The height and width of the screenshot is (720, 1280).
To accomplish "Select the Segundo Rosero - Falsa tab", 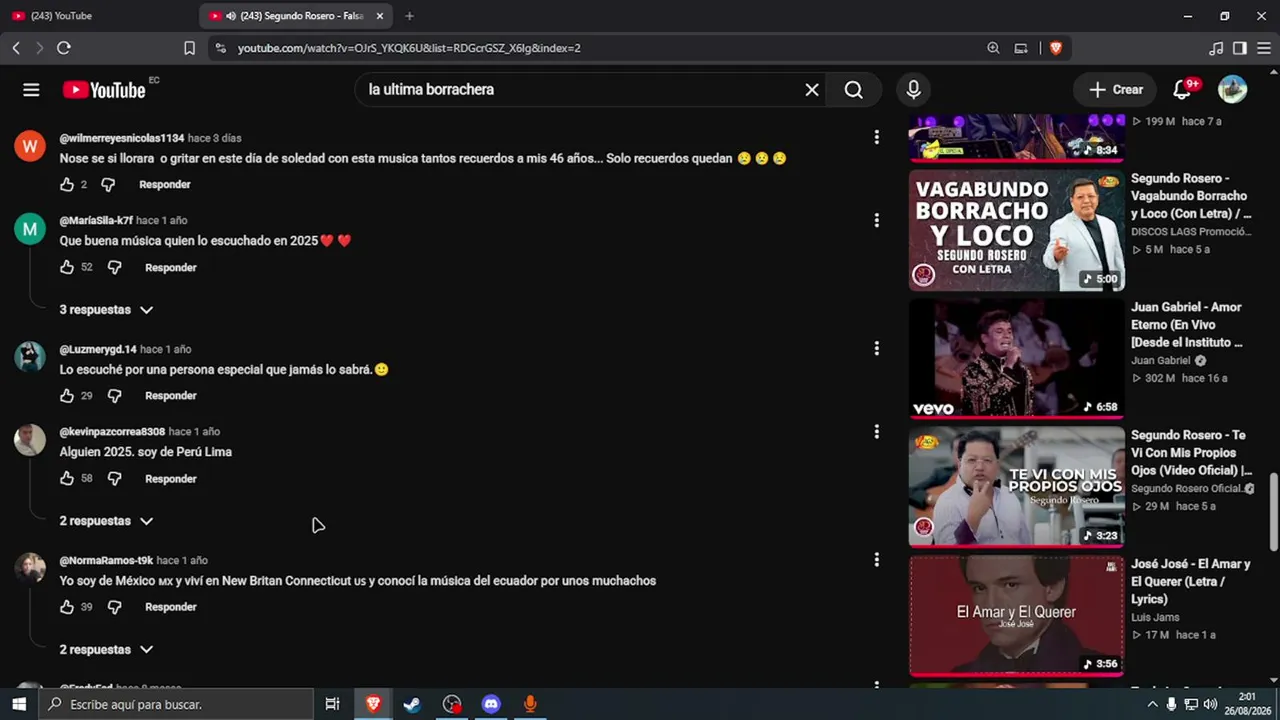I will pyautogui.click(x=297, y=16).
